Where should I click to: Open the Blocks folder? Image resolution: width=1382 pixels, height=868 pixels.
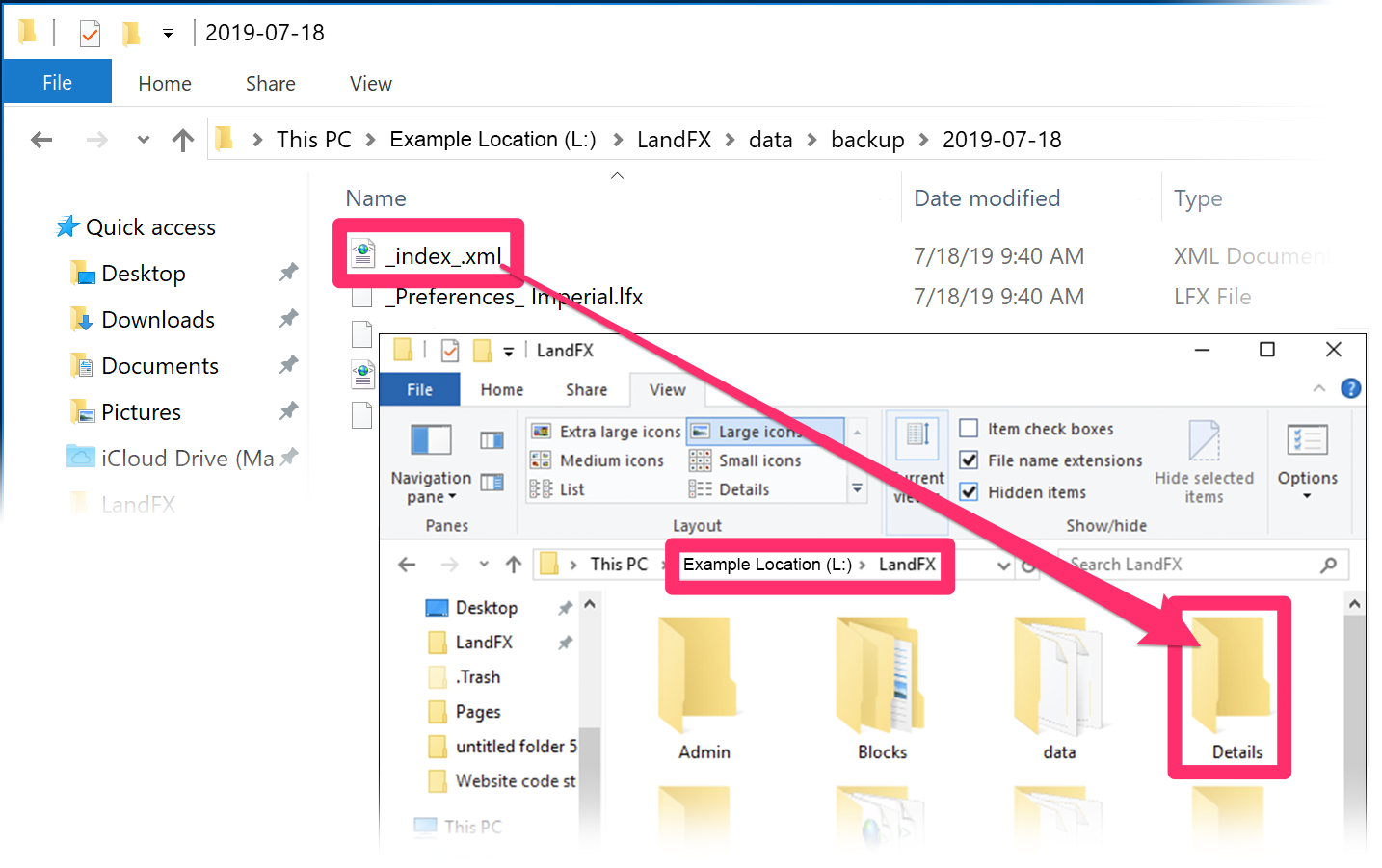pos(882,689)
